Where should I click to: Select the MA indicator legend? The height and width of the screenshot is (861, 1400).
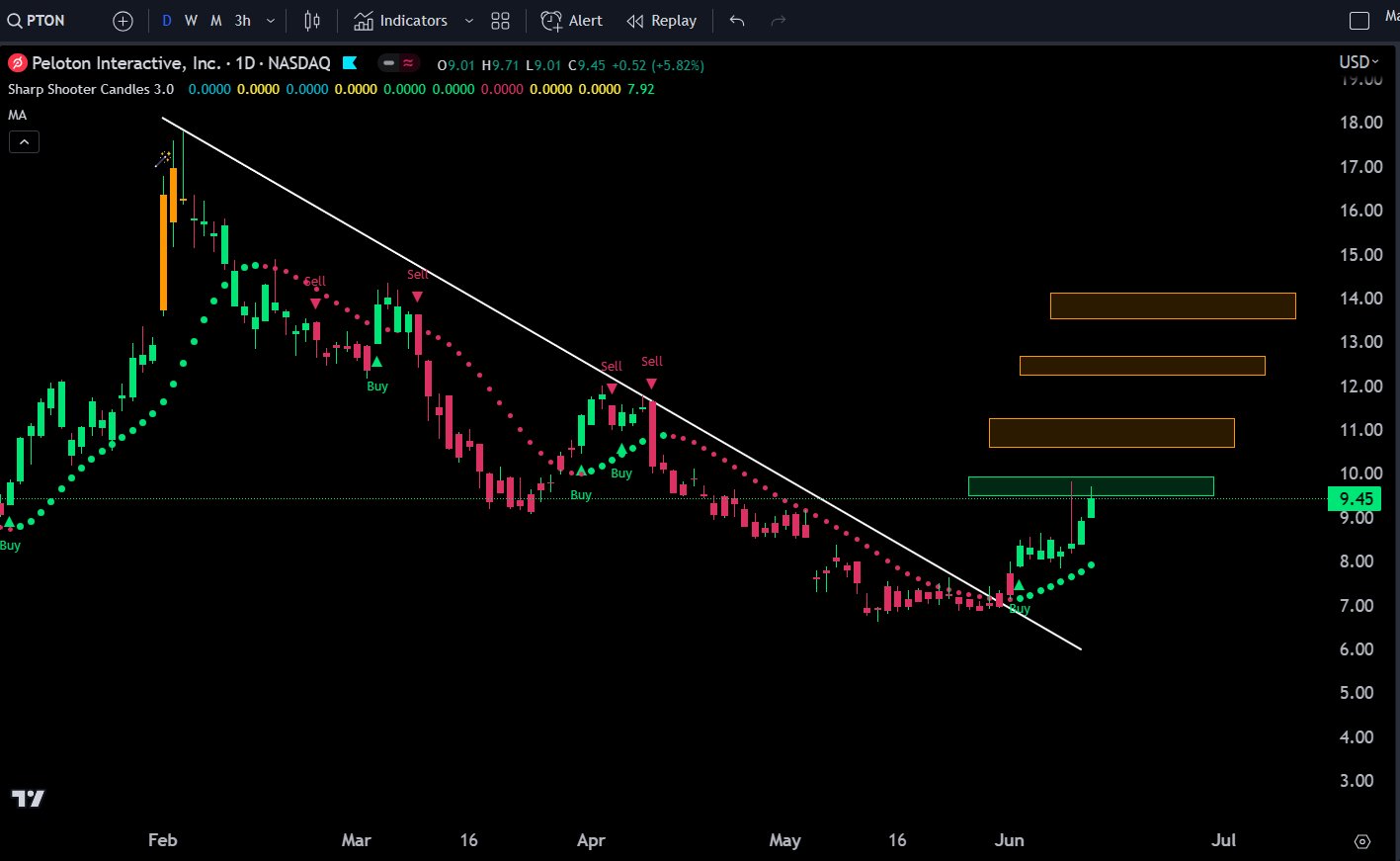click(17, 115)
